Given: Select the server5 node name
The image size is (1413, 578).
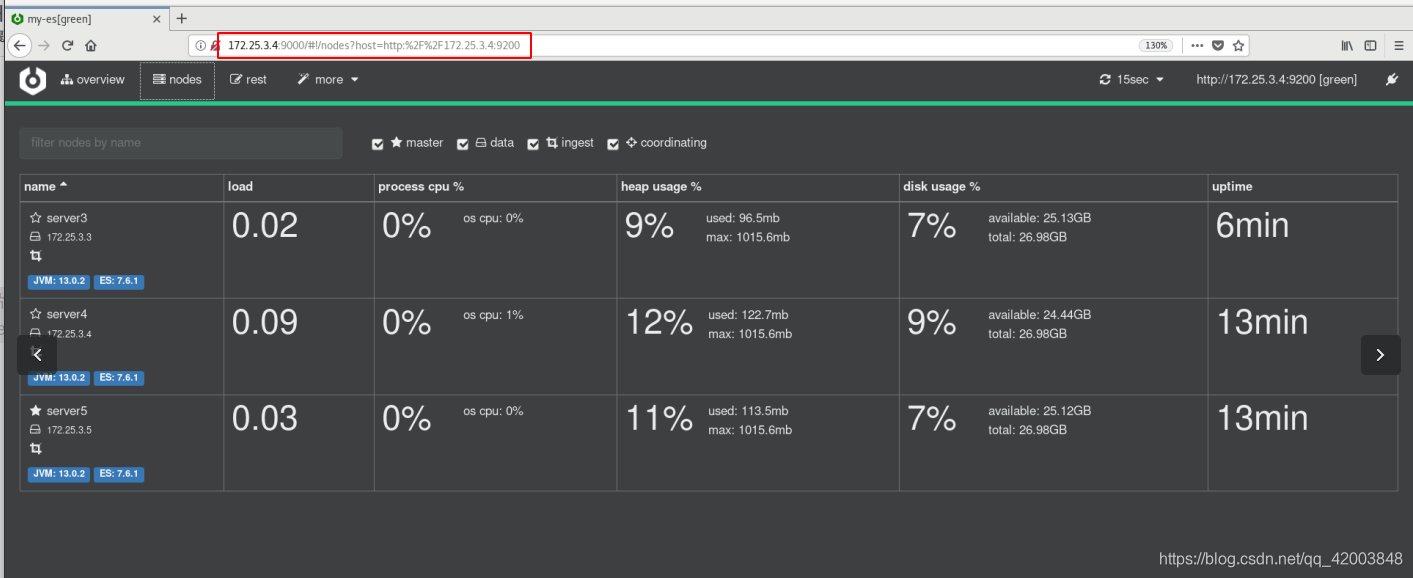Looking at the screenshot, I should pyautogui.click(x=68, y=411).
